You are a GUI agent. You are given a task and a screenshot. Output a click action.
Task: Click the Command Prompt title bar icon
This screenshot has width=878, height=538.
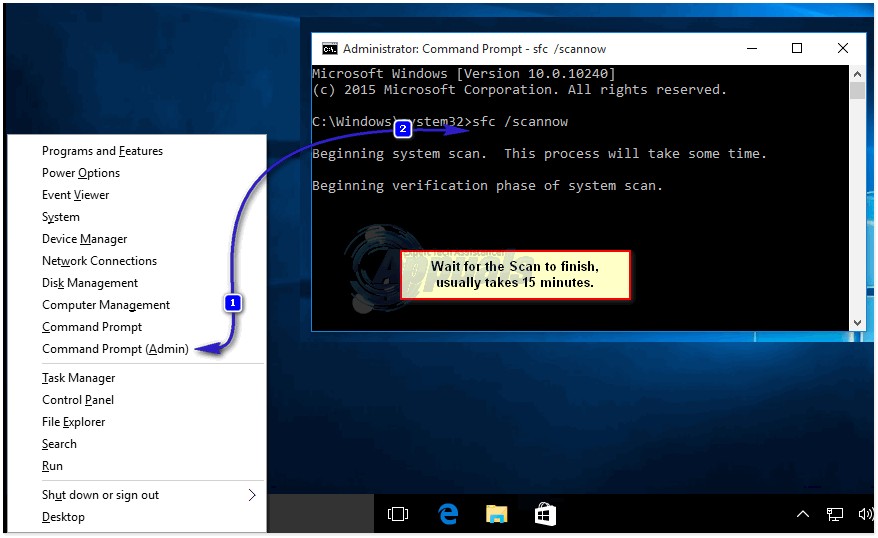click(330, 49)
